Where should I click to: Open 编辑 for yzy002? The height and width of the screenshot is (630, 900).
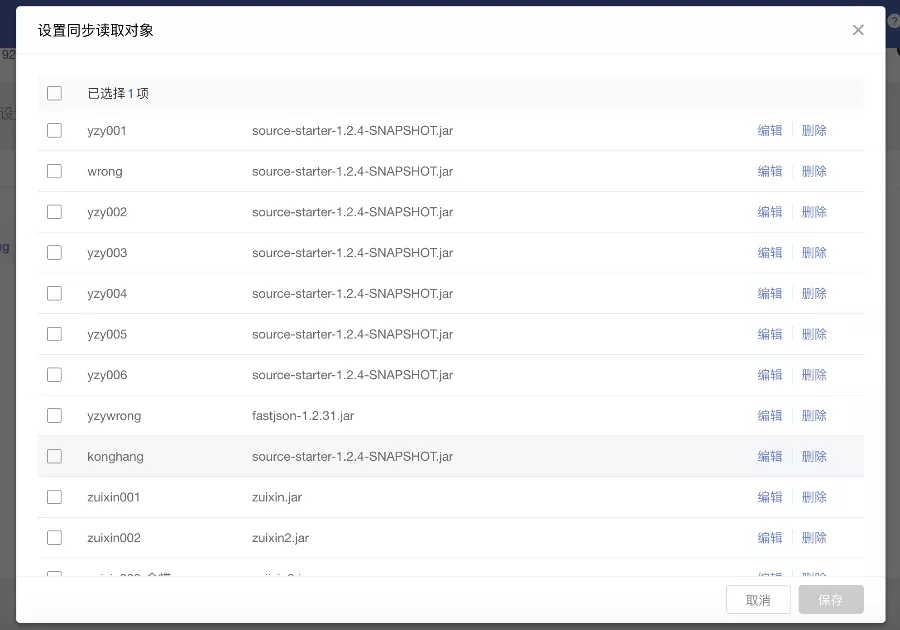(770, 212)
